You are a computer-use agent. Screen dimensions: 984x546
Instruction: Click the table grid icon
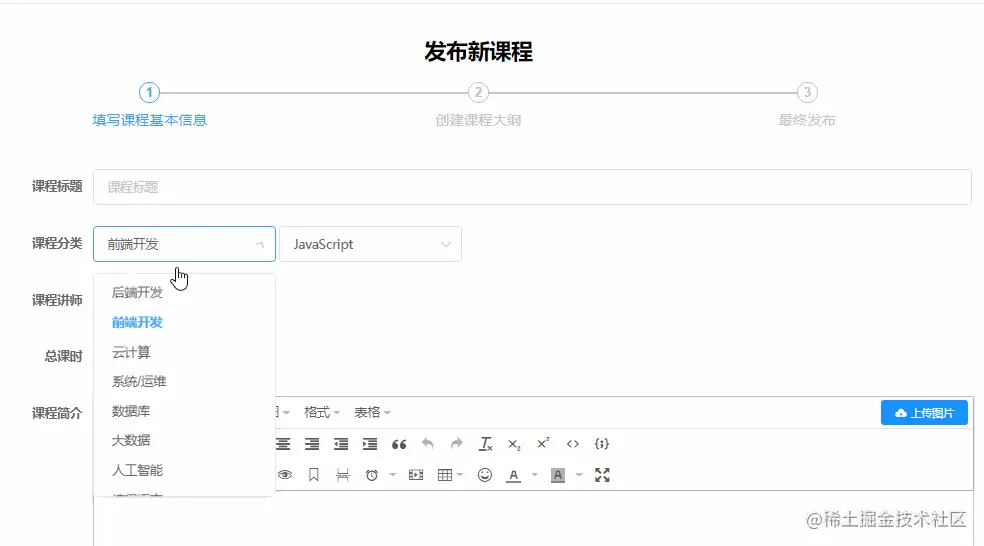pyautogui.click(x=445, y=475)
